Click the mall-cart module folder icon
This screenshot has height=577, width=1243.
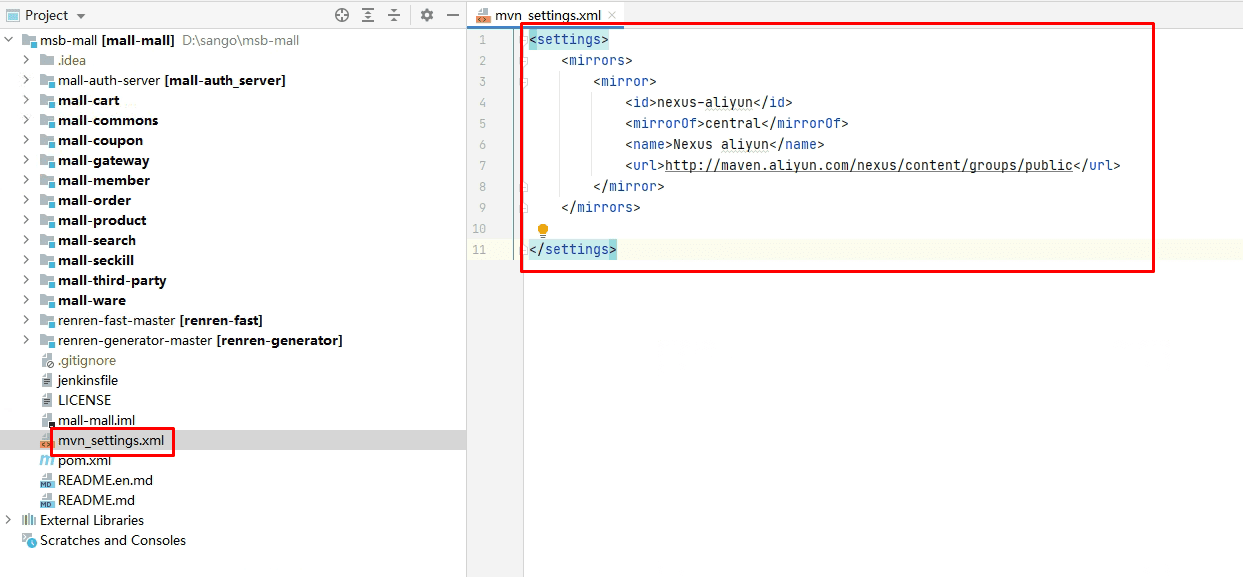(47, 100)
